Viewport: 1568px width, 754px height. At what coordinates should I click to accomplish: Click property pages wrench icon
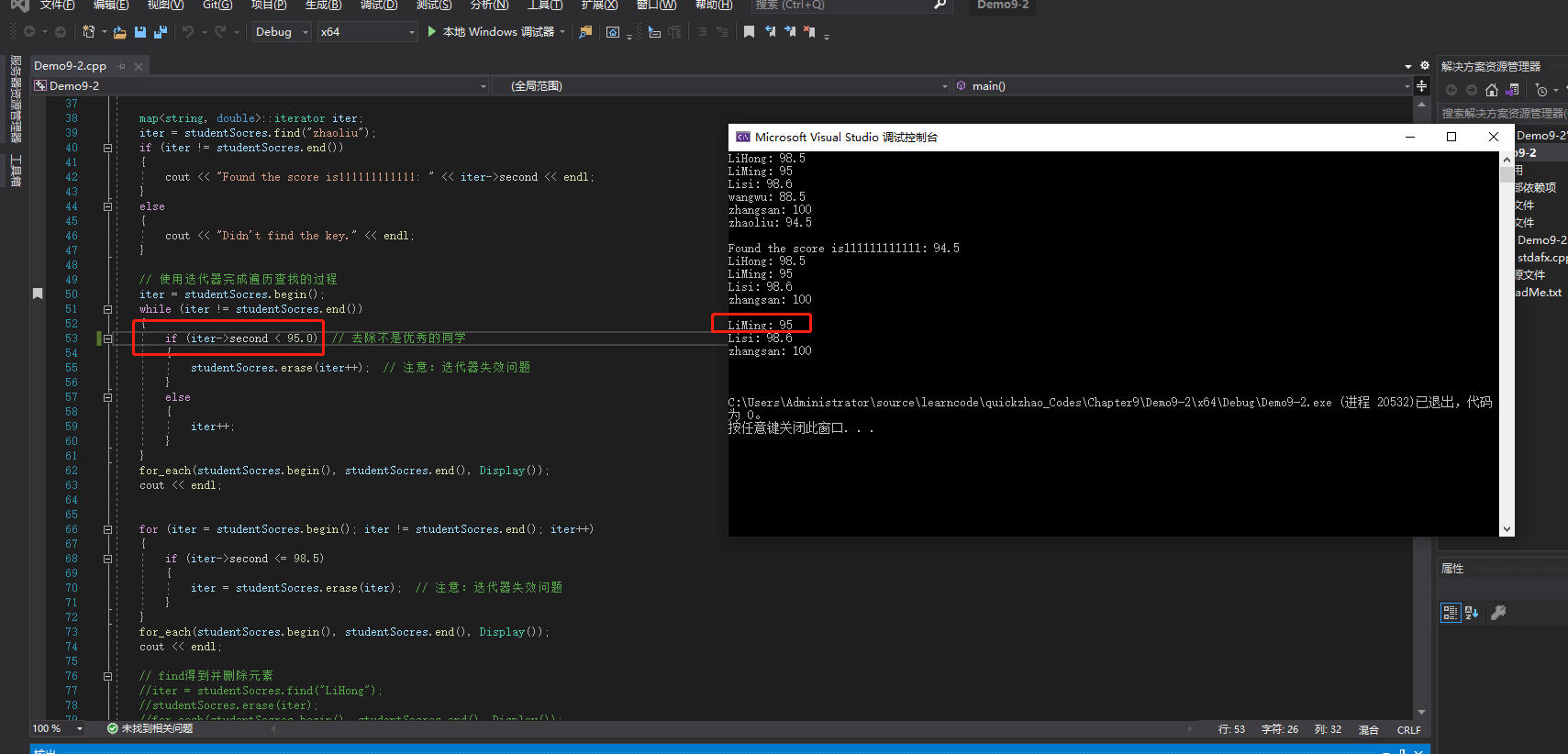point(1498,613)
